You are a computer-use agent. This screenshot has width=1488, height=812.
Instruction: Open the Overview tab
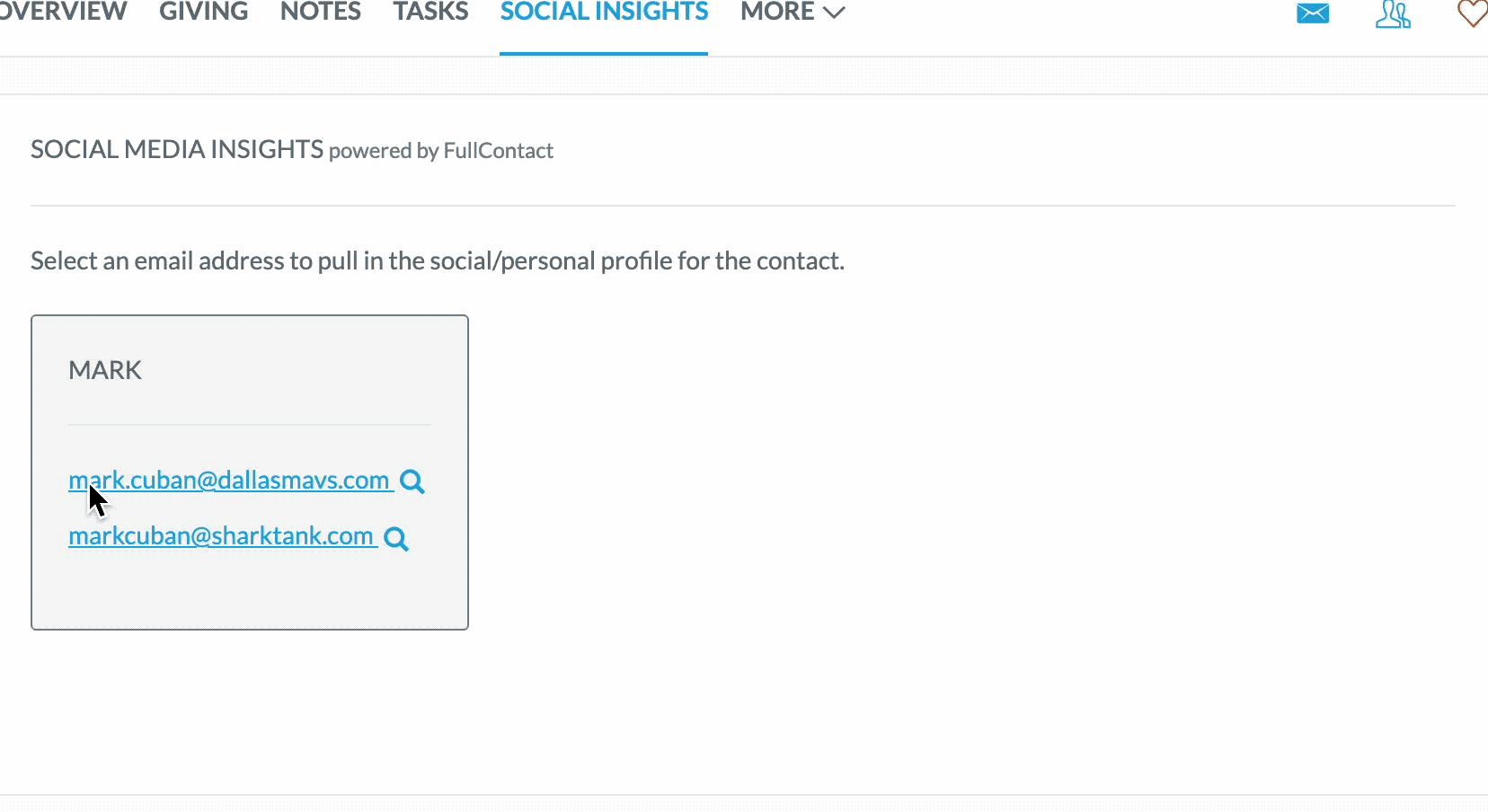point(63,12)
